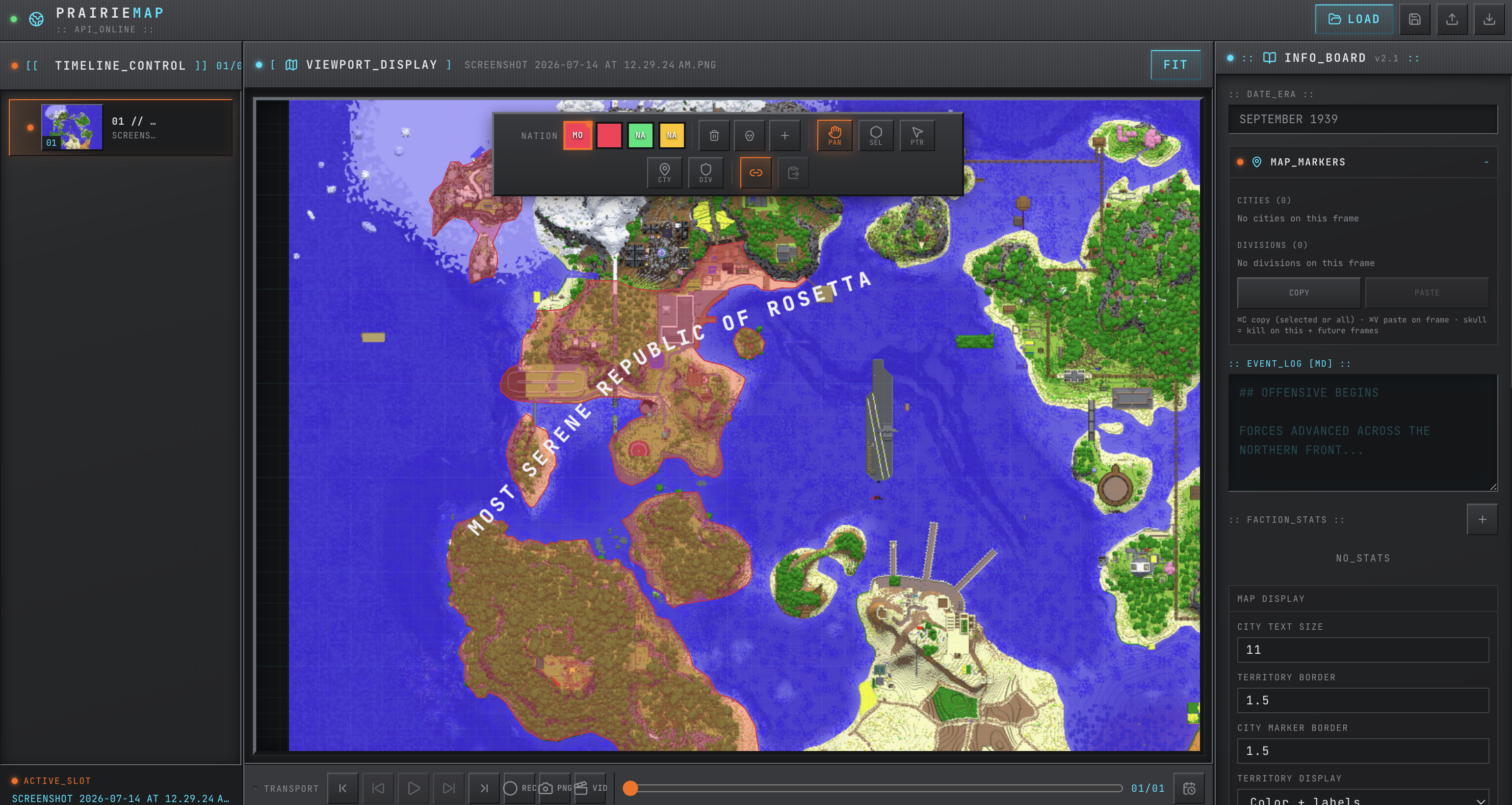This screenshot has width=1512, height=805.
Task: Jump to first frame in transport
Action: (x=343, y=788)
